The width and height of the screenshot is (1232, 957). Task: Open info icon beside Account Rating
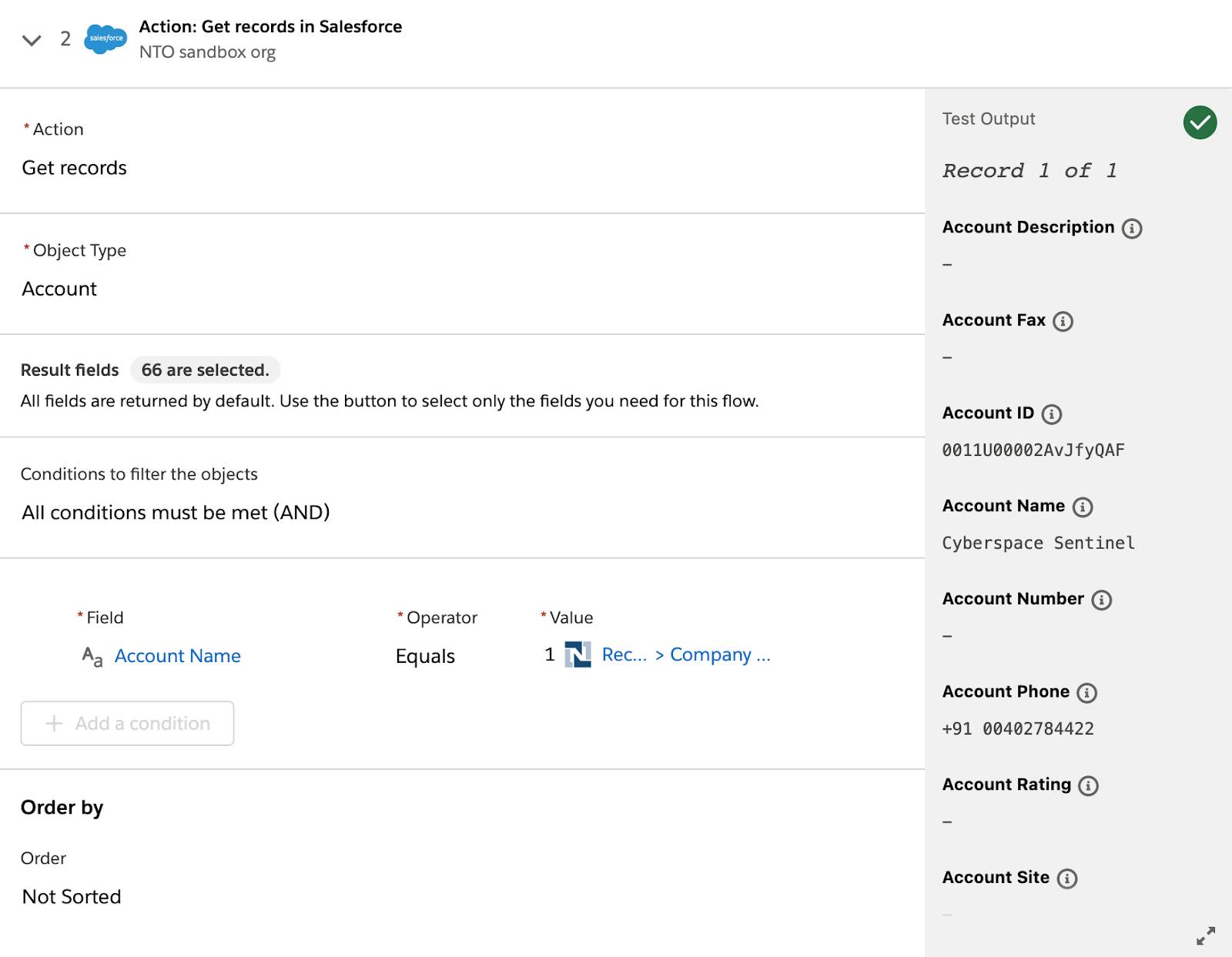coord(1088,785)
